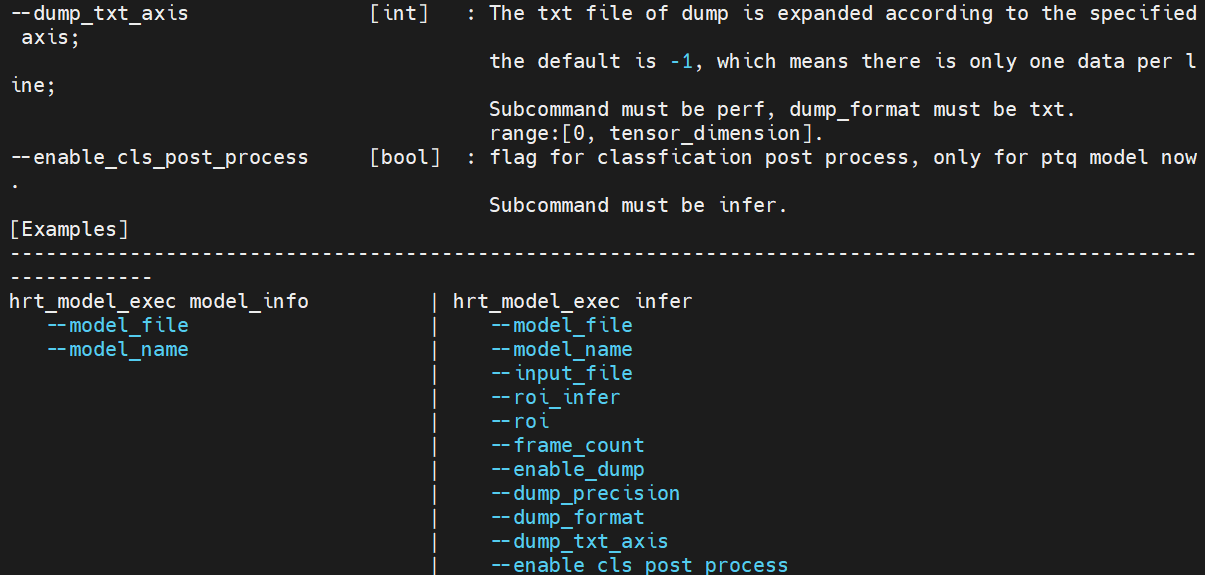Viewport: 1205px width, 575px height.
Task: Click --model_file under the infer example
Action: click(561, 326)
